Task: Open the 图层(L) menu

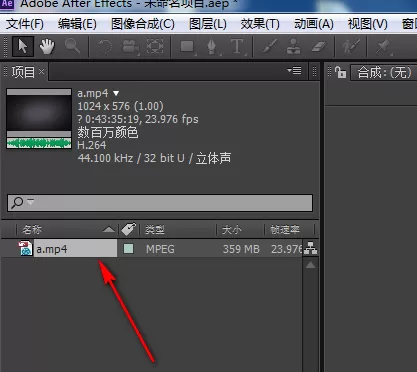Action: click(208, 24)
